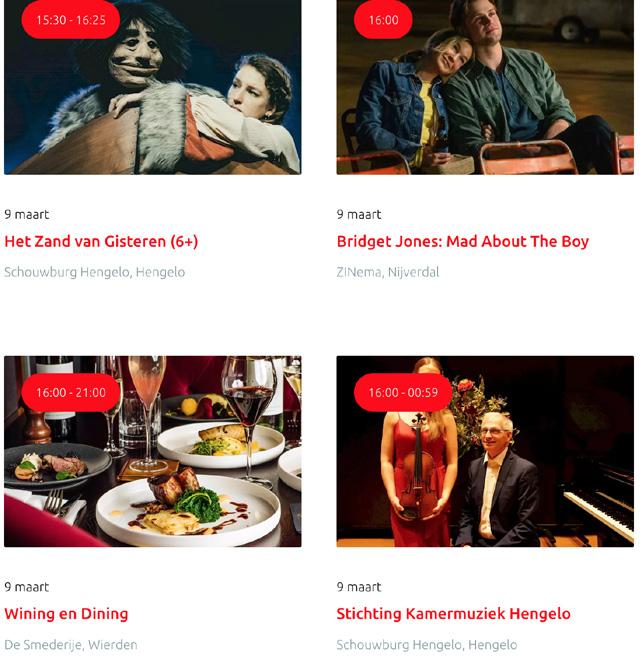Screen dimensions: 642x664
Task: Click the 16:00 - 00:59 time badge
Action: point(403,393)
